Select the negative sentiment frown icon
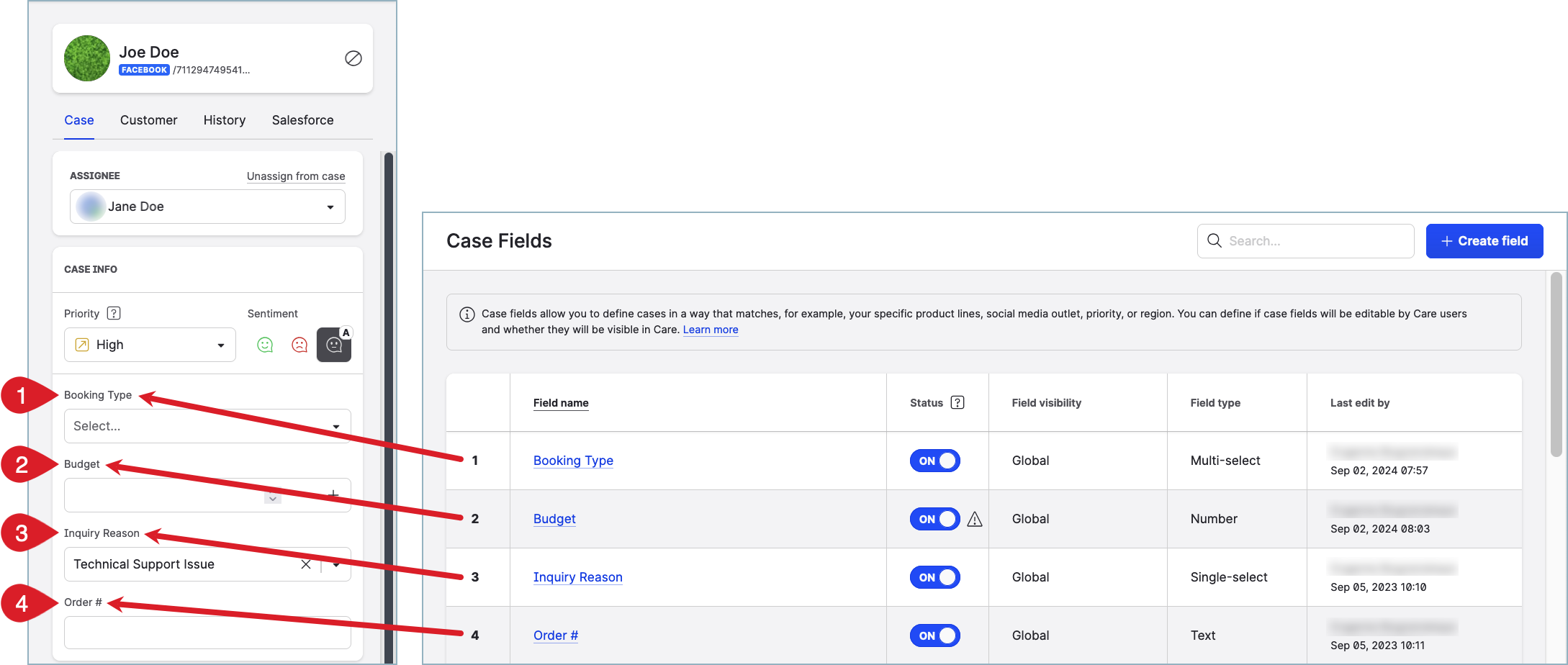 pyautogui.click(x=299, y=345)
